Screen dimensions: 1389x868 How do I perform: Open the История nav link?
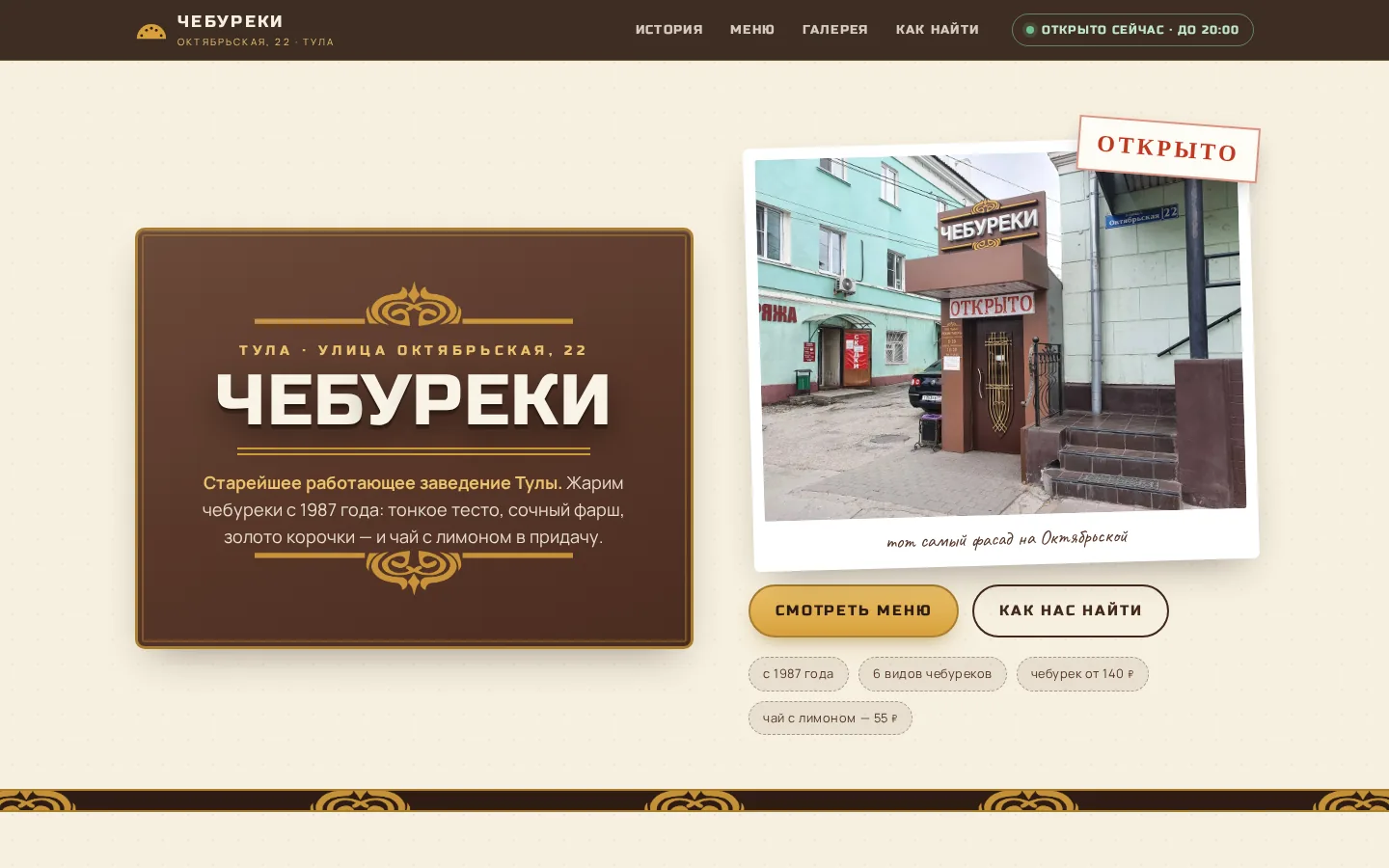point(669,30)
